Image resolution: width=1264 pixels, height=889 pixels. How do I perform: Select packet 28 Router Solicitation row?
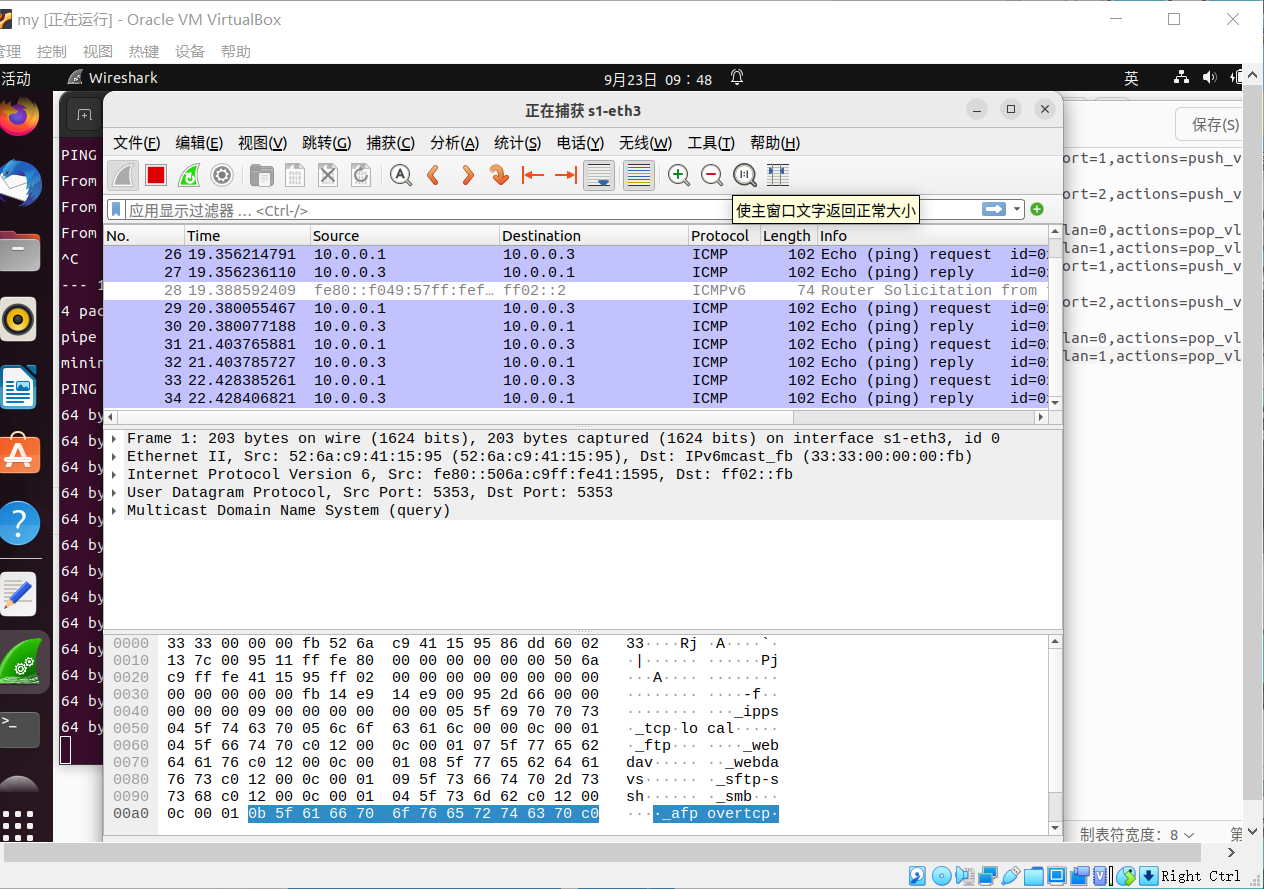tap(576, 290)
